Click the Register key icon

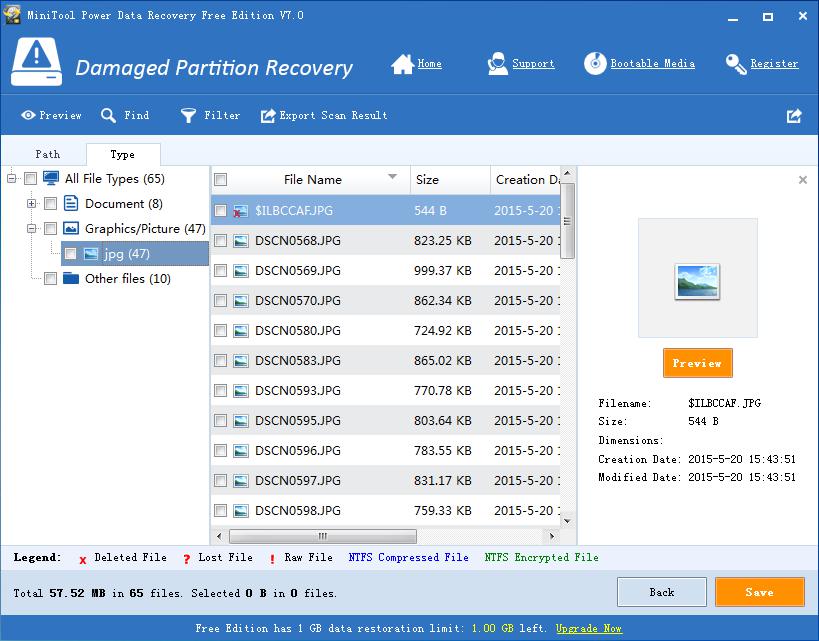pyautogui.click(x=736, y=64)
